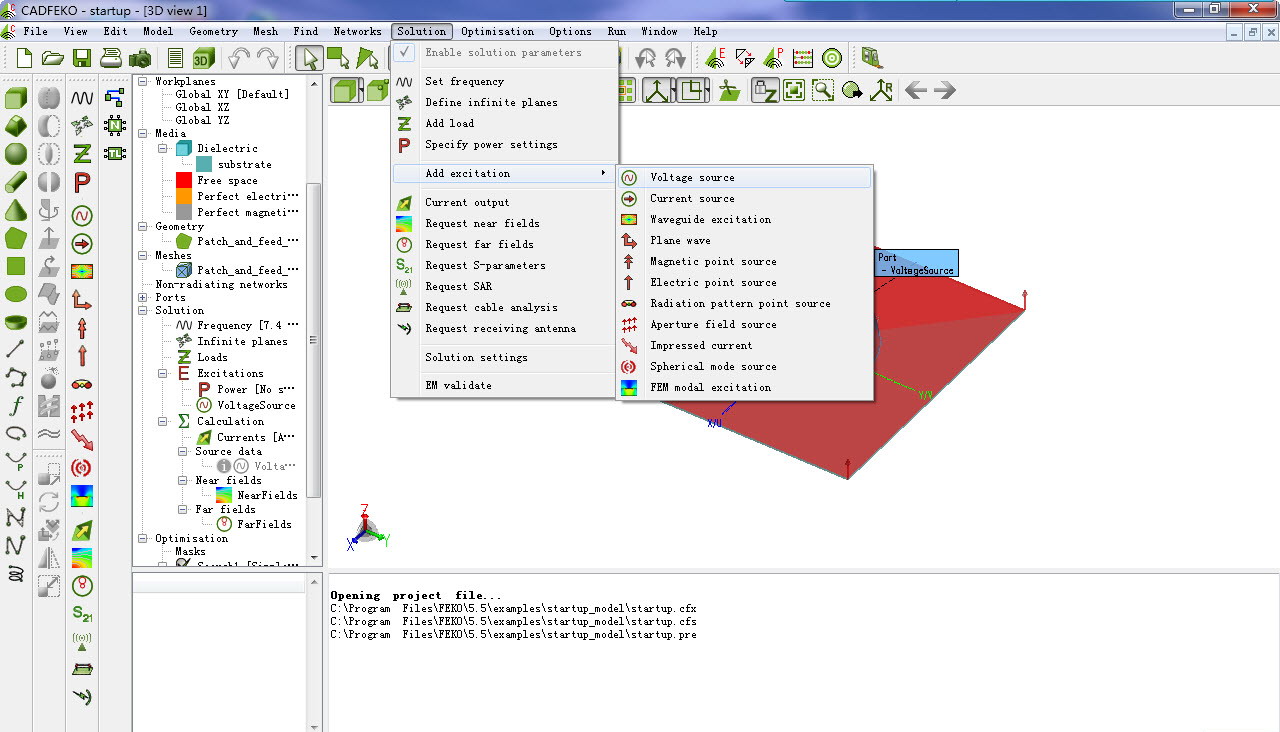Choose Solution settings menu entry

pyautogui.click(x=505, y=357)
